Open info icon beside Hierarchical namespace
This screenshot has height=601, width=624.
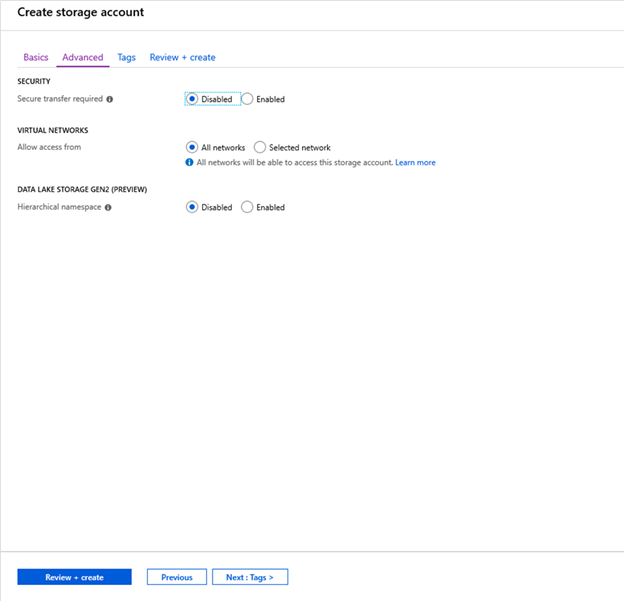108,207
